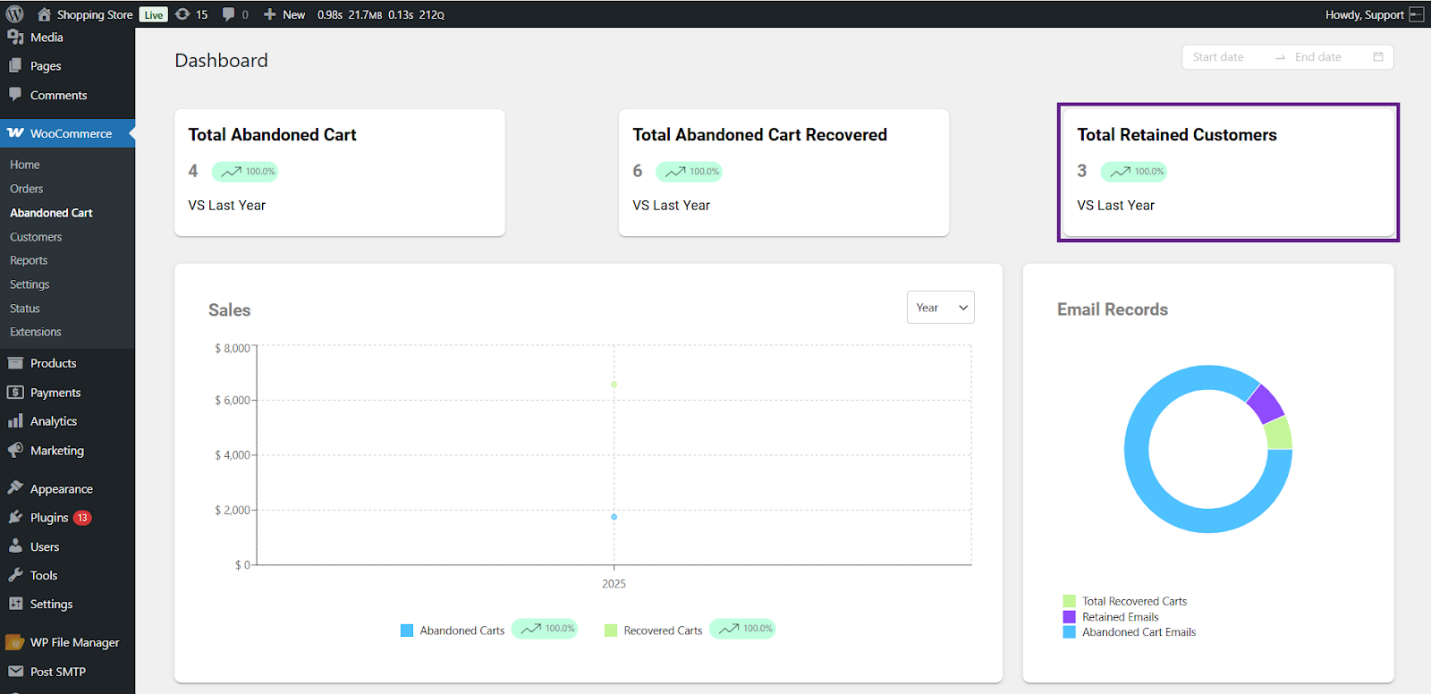Click the Customers link in WooCommerce submenu

point(36,237)
